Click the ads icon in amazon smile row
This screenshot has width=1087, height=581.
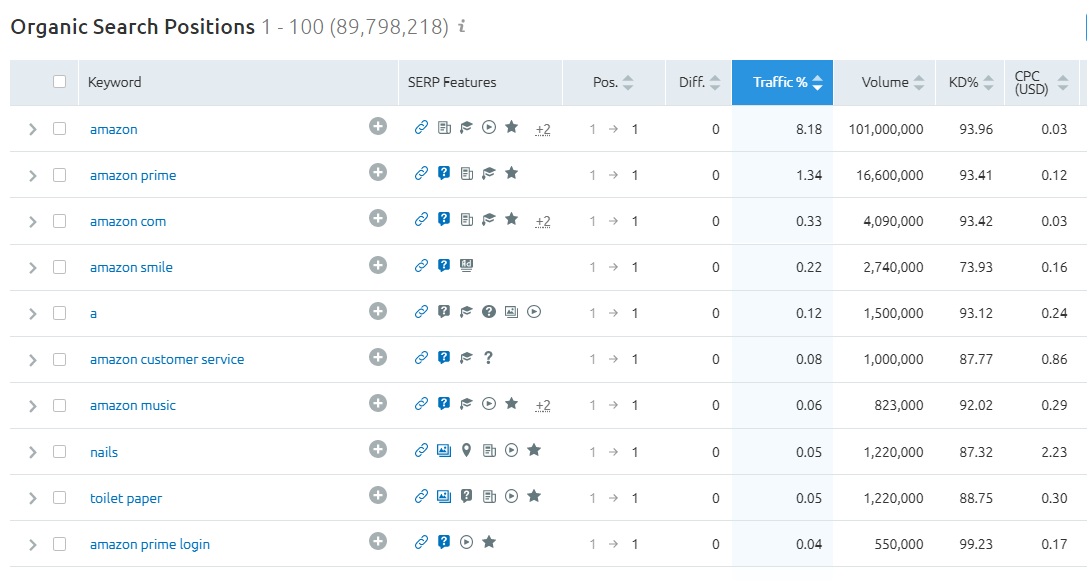click(x=467, y=266)
